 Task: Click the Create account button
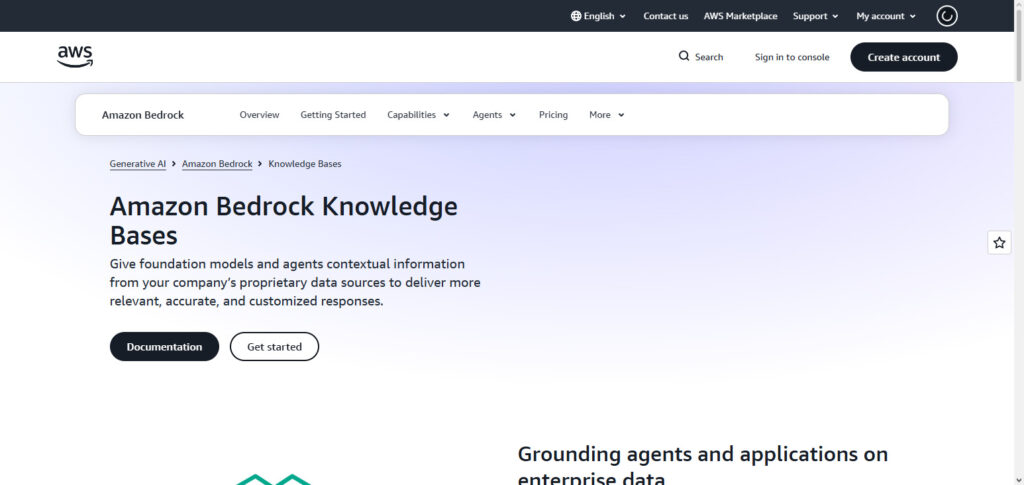(904, 57)
